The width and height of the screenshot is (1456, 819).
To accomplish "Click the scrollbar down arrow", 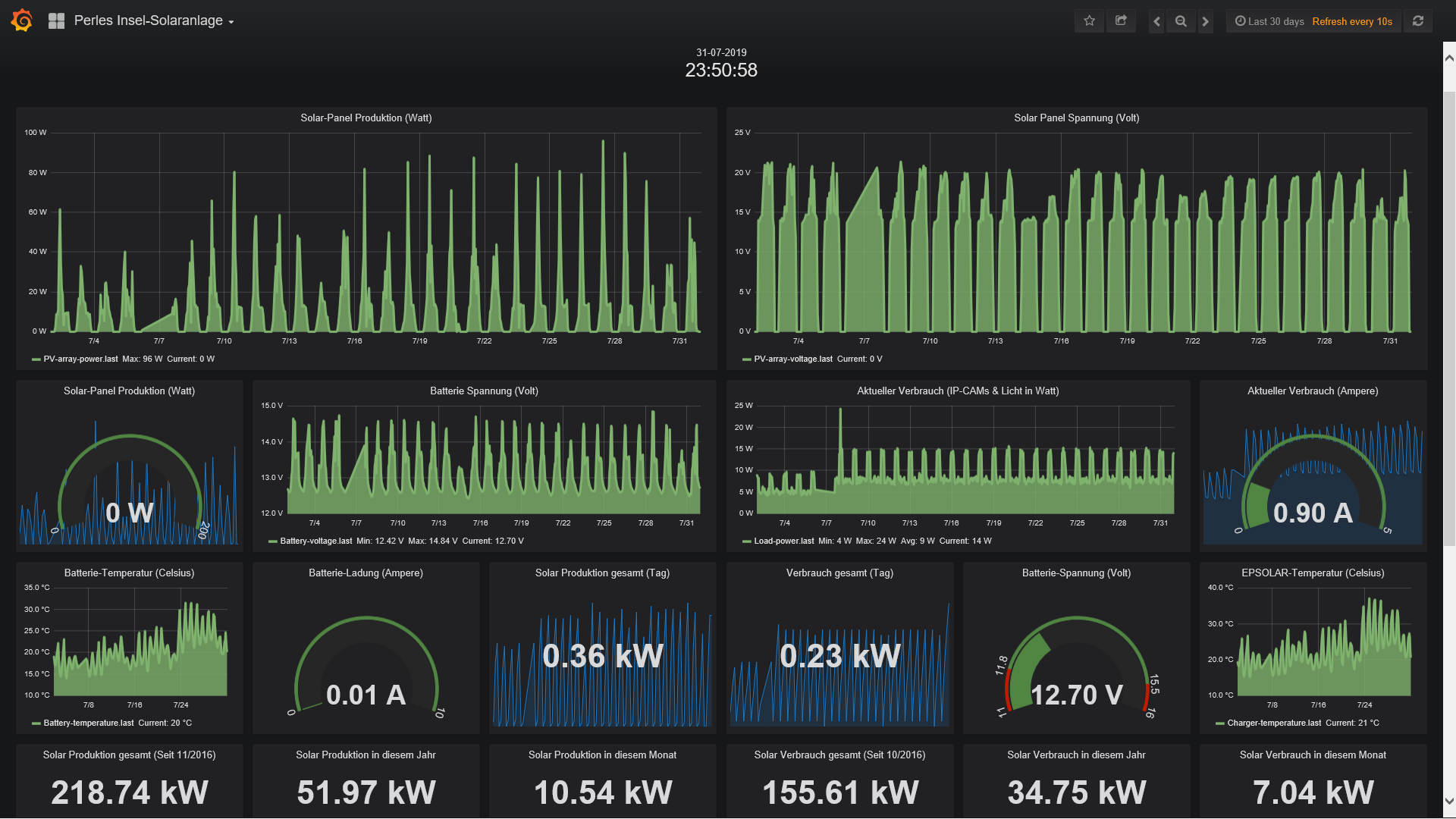I will 1449,801.
